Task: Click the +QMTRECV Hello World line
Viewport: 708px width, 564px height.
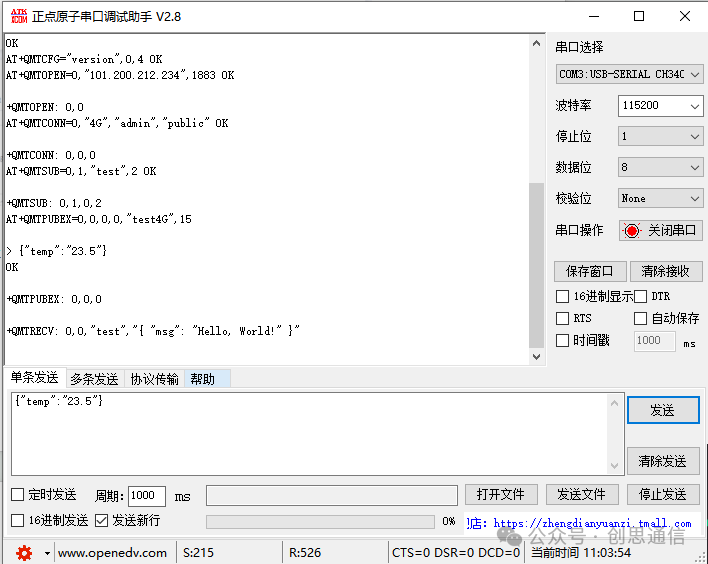Action: 153,331
